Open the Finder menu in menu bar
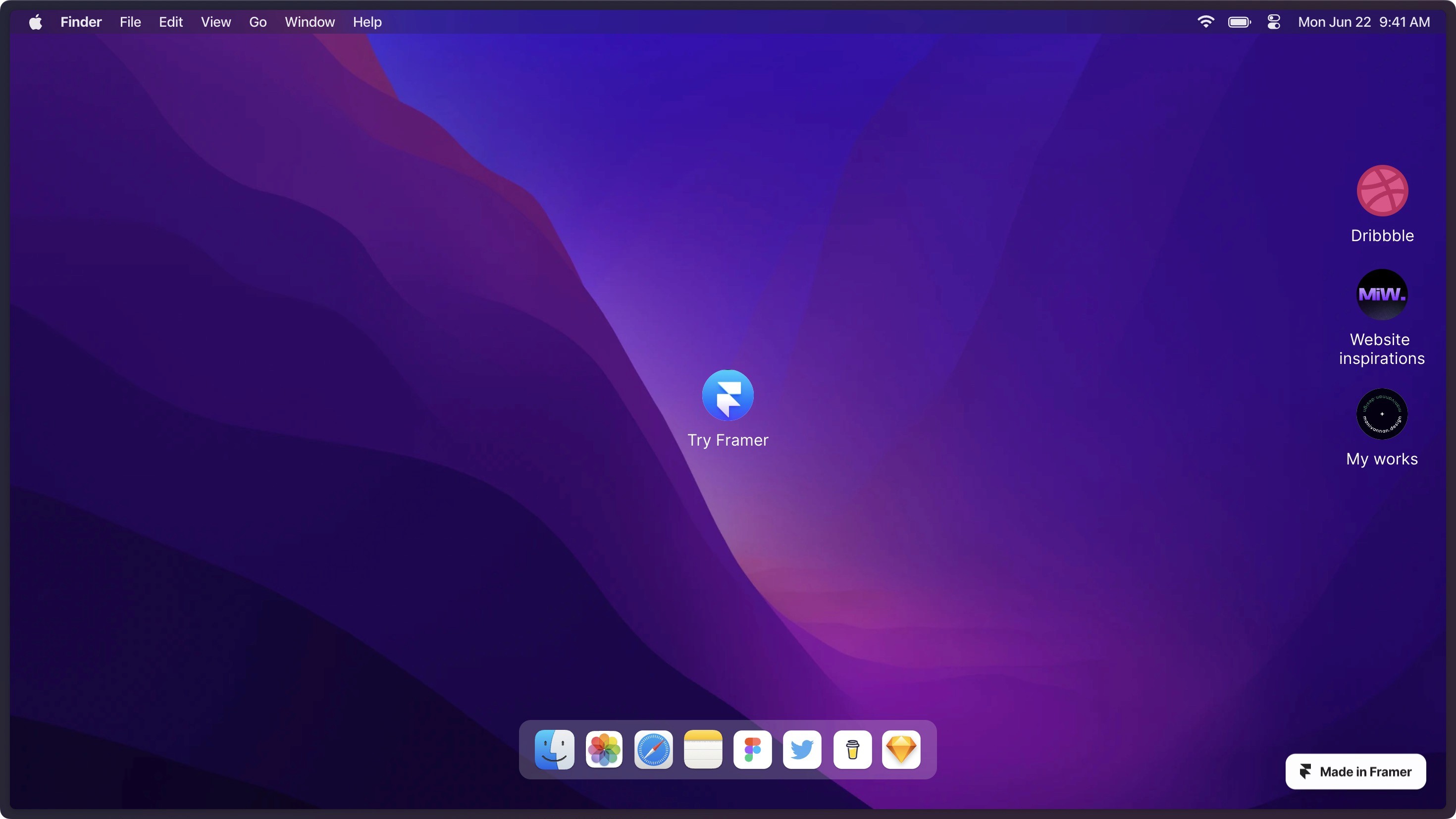Image resolution: width=1456 pixels, height=819 pixels. (x=81, y=22)
